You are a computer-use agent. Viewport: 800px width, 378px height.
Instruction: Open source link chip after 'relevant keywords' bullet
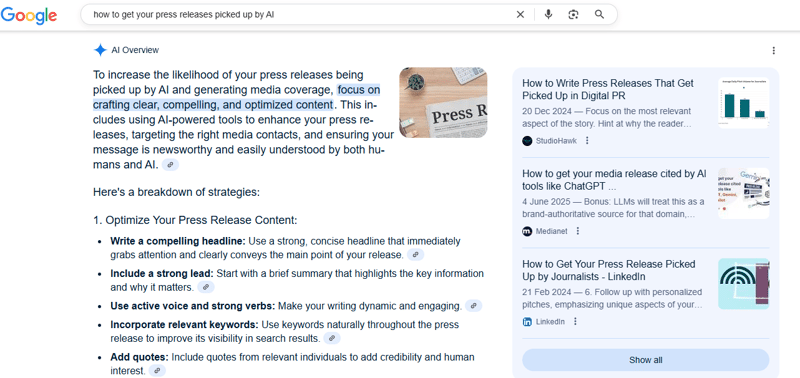[332, 338]
